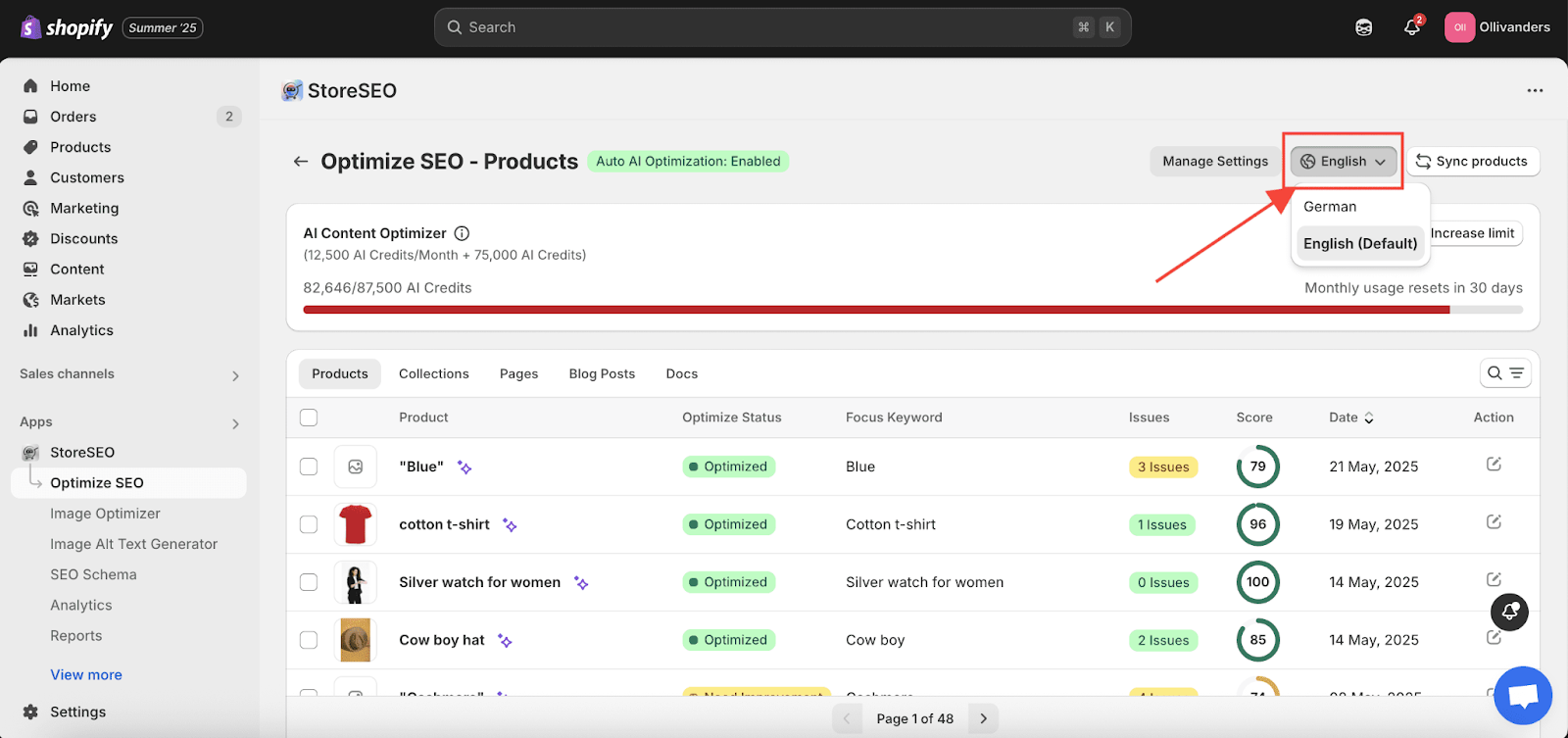Screen dimensions: 1568x738
Task: Click the 79 score ring for "Blue"
Action: click(x=1258, y=467)
